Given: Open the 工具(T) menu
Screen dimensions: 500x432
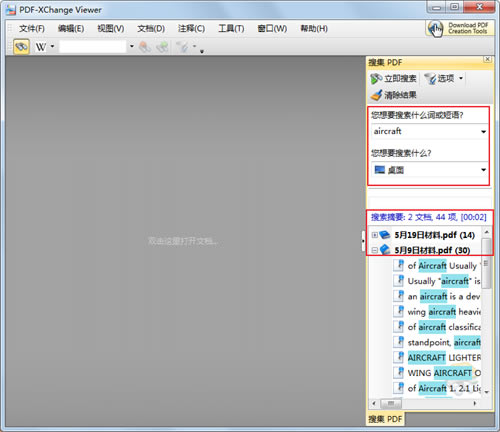Looking at the screenshot, I should 231,29.
